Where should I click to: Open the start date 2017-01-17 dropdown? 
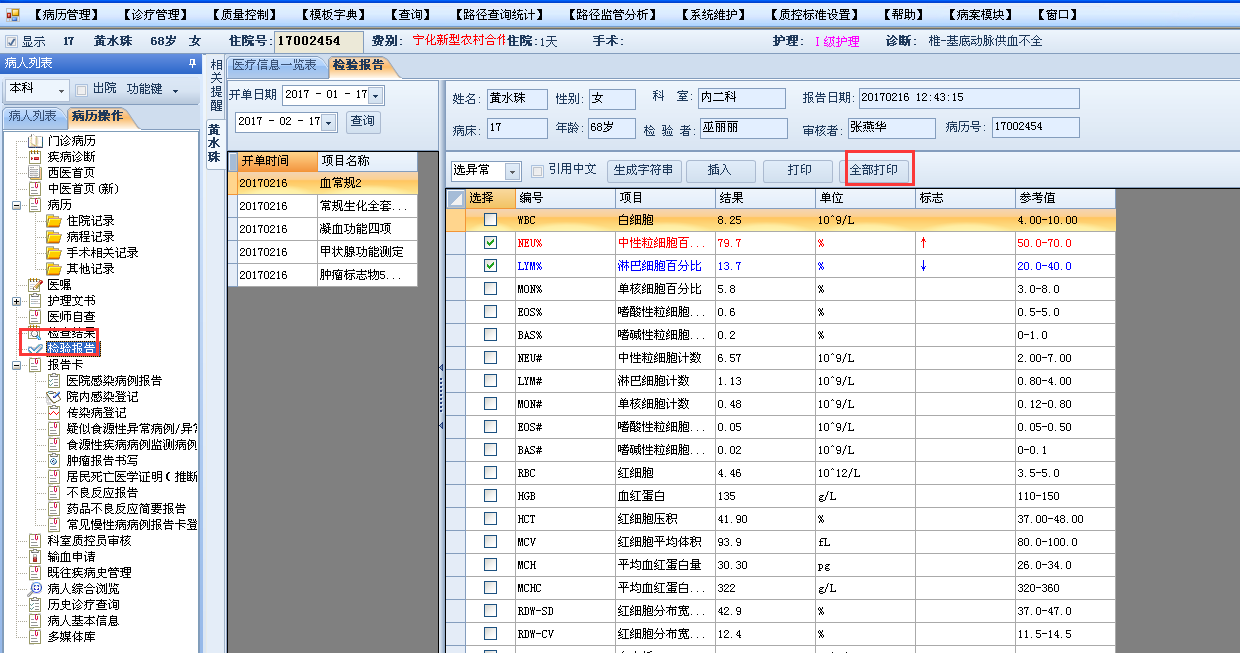(x=375, y=95)
